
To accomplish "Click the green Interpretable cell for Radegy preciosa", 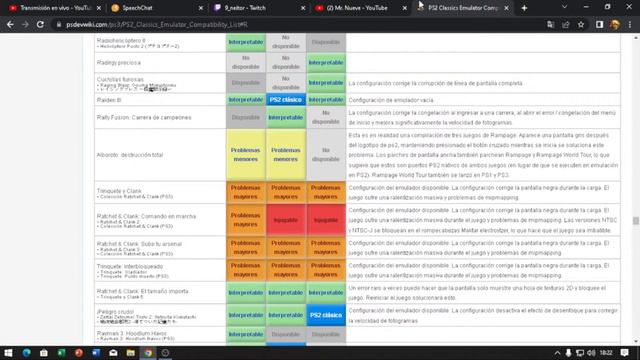I will (326, 62).
